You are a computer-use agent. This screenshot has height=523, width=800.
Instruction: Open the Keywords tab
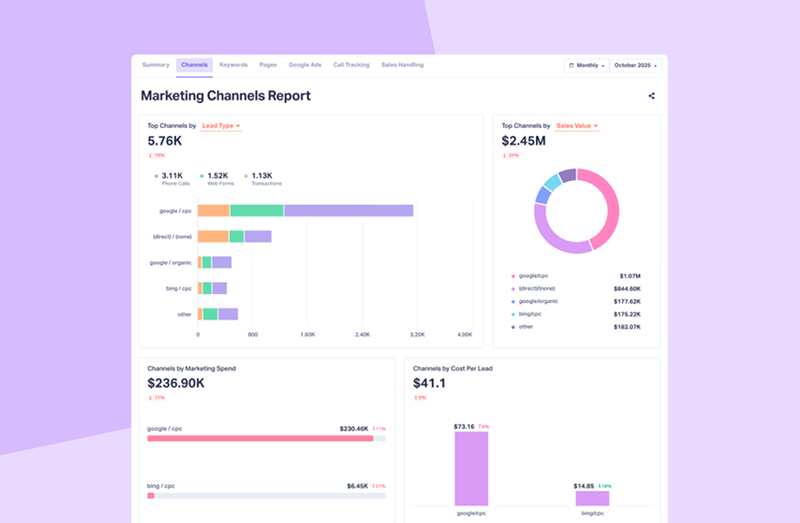point(234,65)
